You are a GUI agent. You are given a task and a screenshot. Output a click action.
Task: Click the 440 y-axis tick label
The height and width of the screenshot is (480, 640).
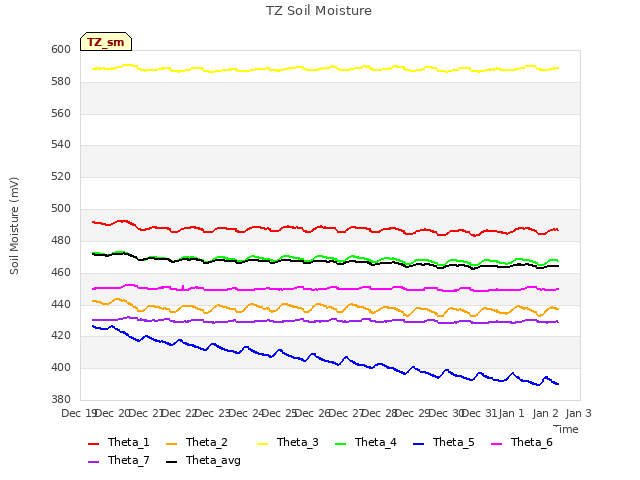point(61,304)
